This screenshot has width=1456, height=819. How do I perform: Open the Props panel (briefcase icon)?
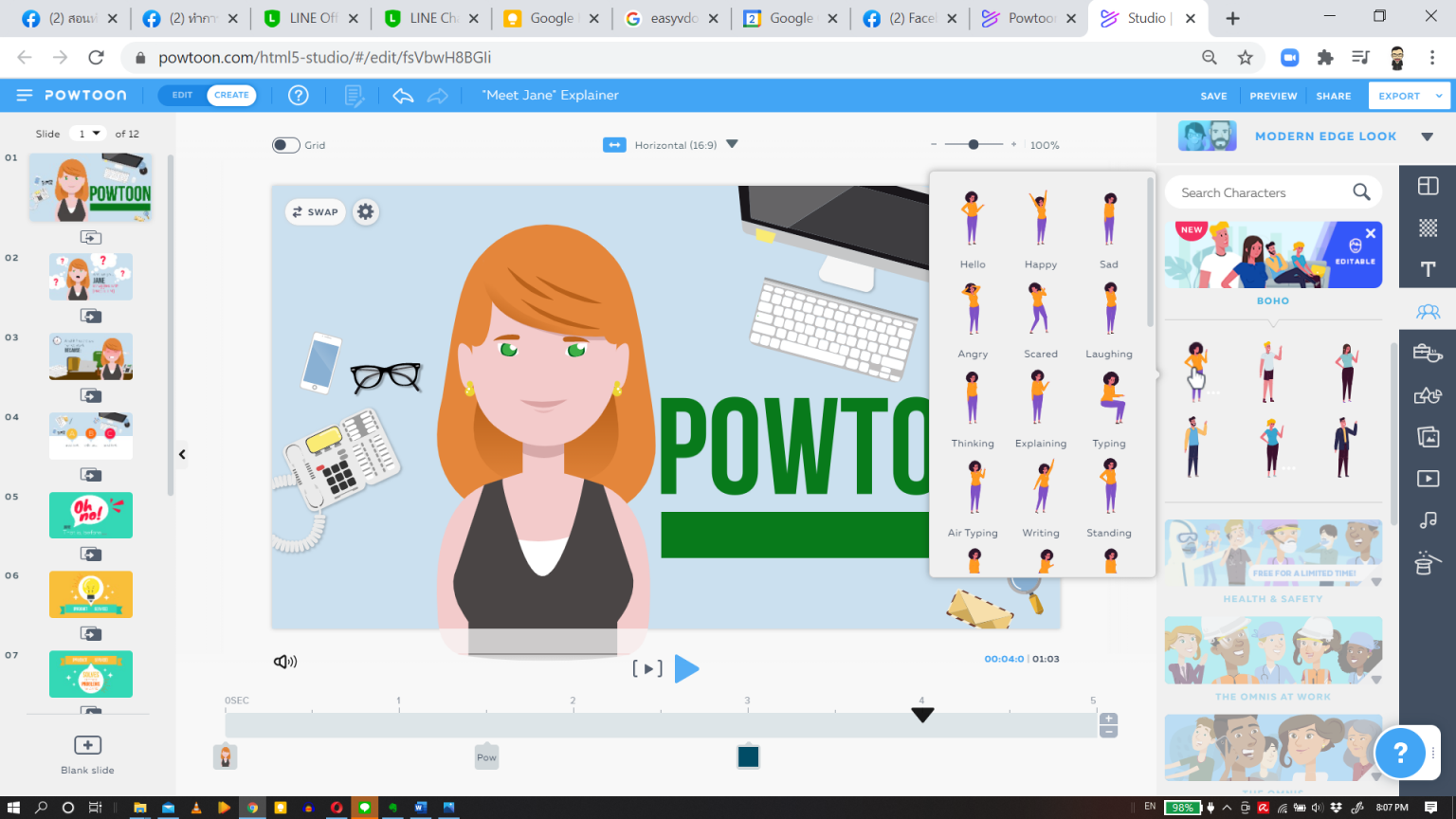coord(1428,353)
